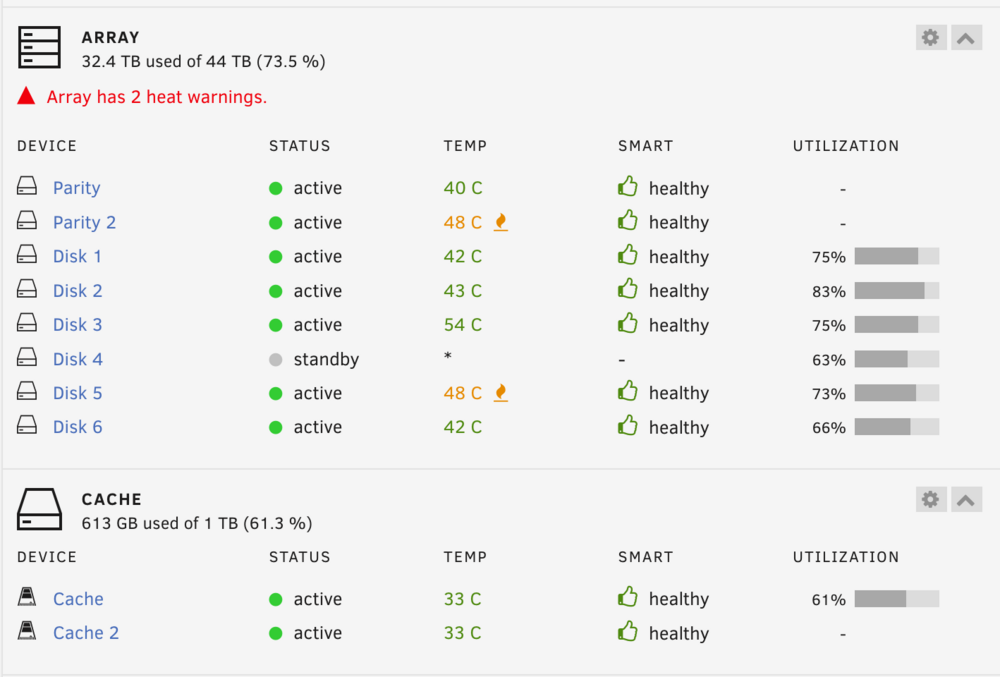Open the Cache 2 device link

point(85,633)
